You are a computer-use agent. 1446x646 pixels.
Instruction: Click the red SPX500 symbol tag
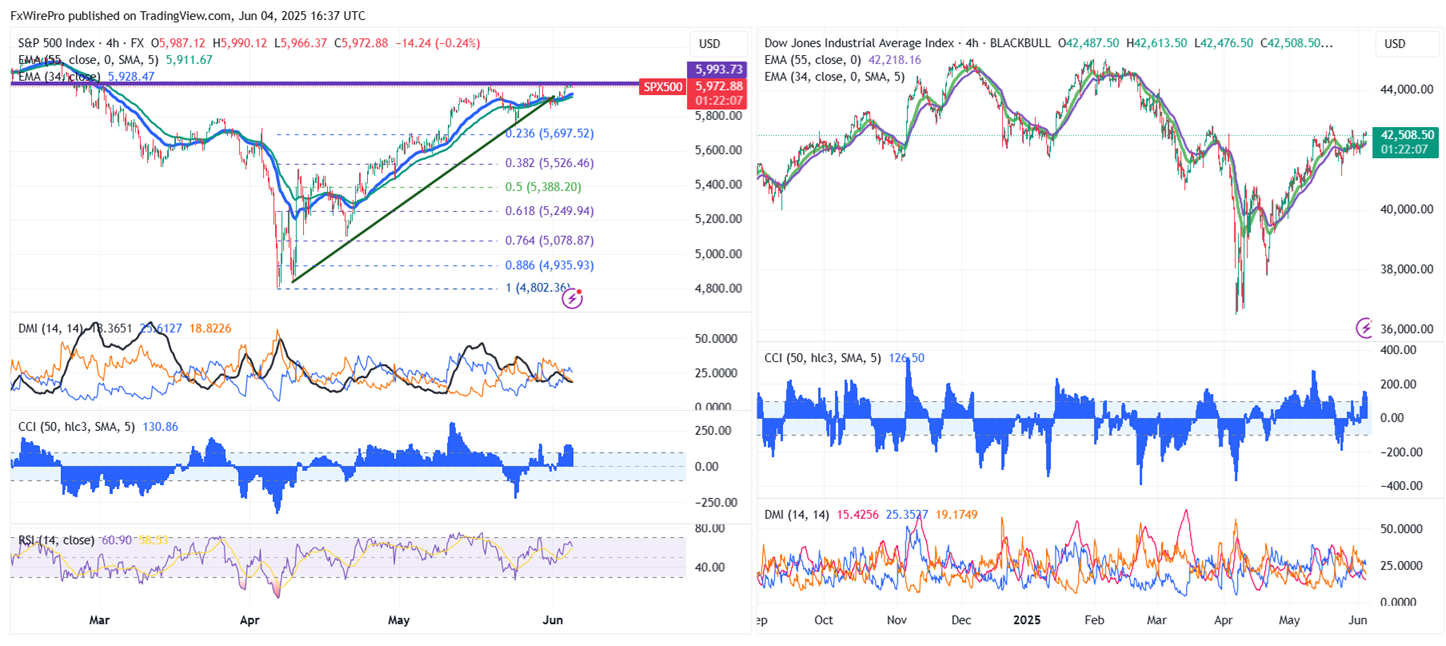coord(663,87)
